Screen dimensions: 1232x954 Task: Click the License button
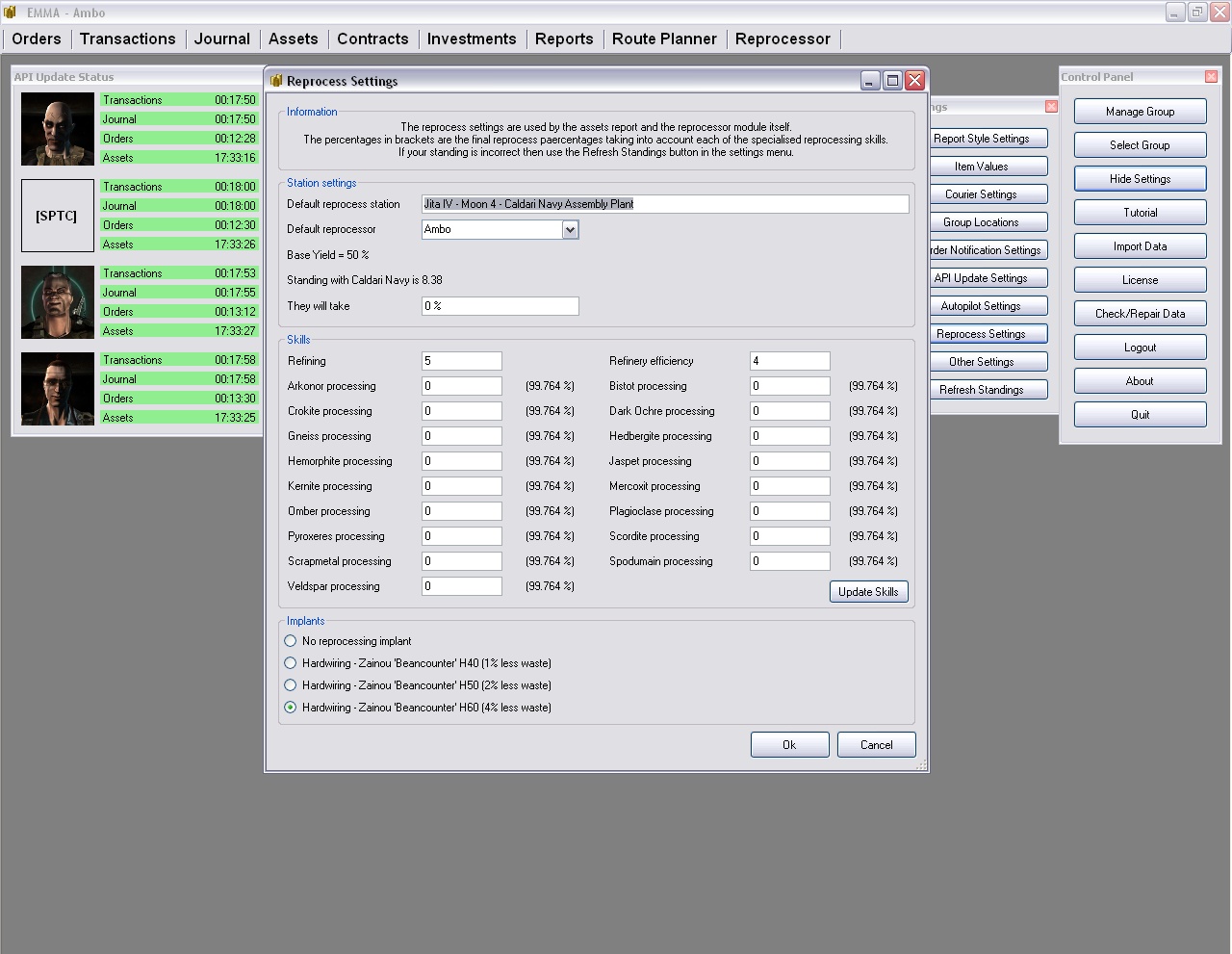click(1140, 280)
